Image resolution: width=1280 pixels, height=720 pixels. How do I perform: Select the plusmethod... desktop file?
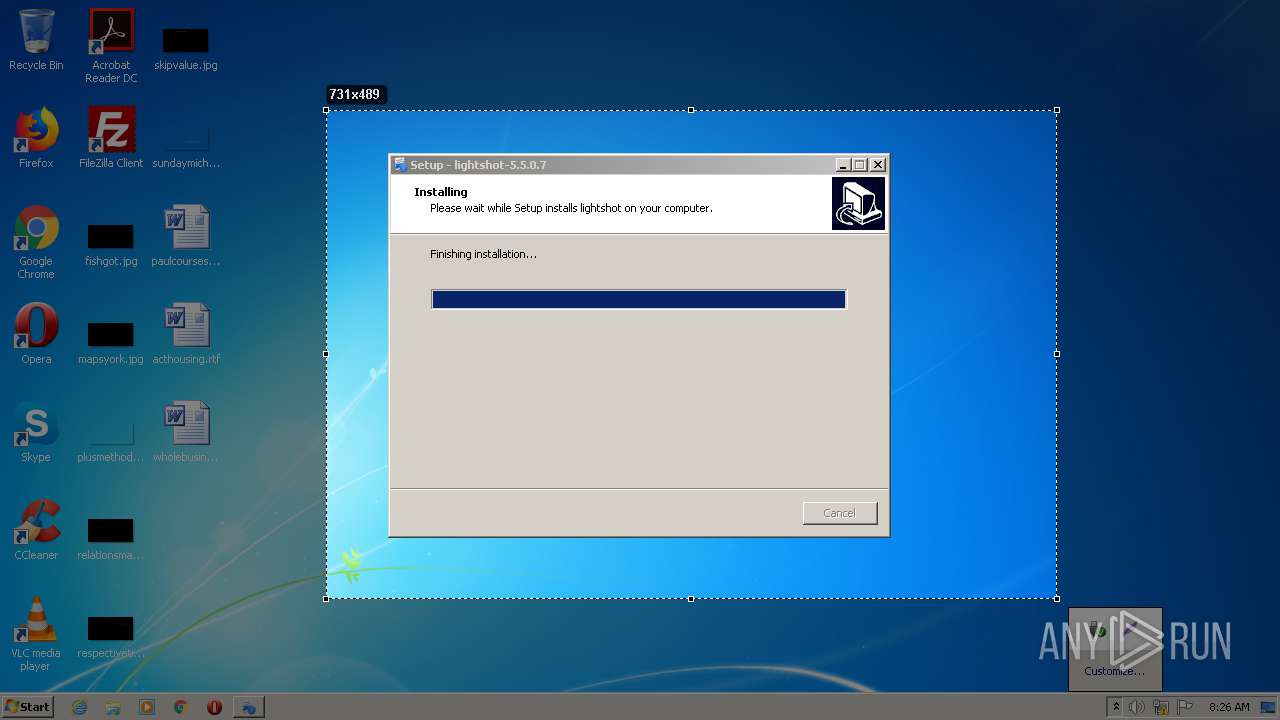111,441
